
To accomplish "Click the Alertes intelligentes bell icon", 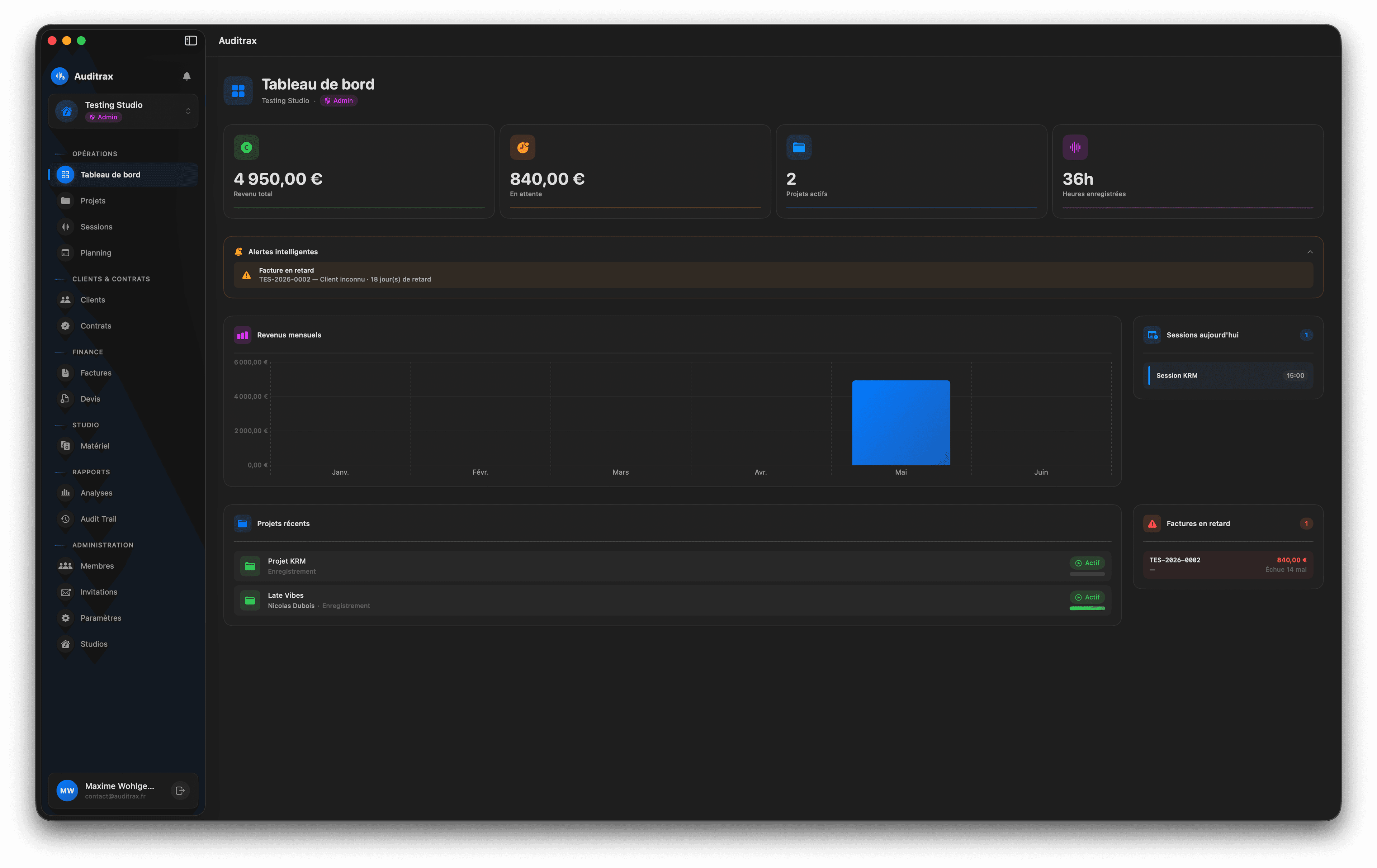I will click(x=238, y=252).
